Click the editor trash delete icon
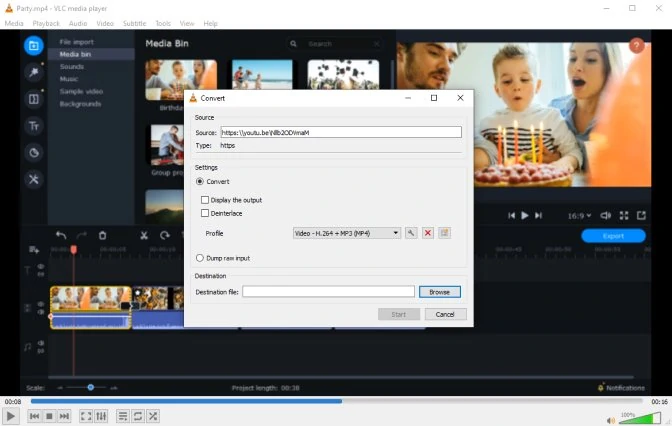The height and width of the screenshot is (426, 672). point(102,235)
